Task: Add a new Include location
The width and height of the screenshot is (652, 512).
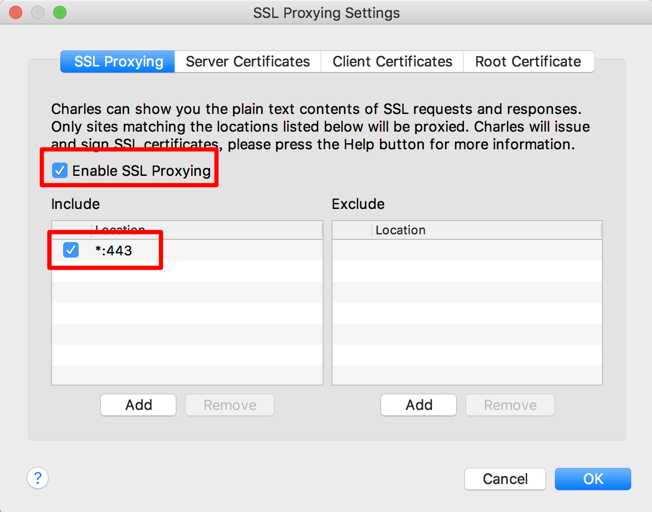Action: [138, 405]
